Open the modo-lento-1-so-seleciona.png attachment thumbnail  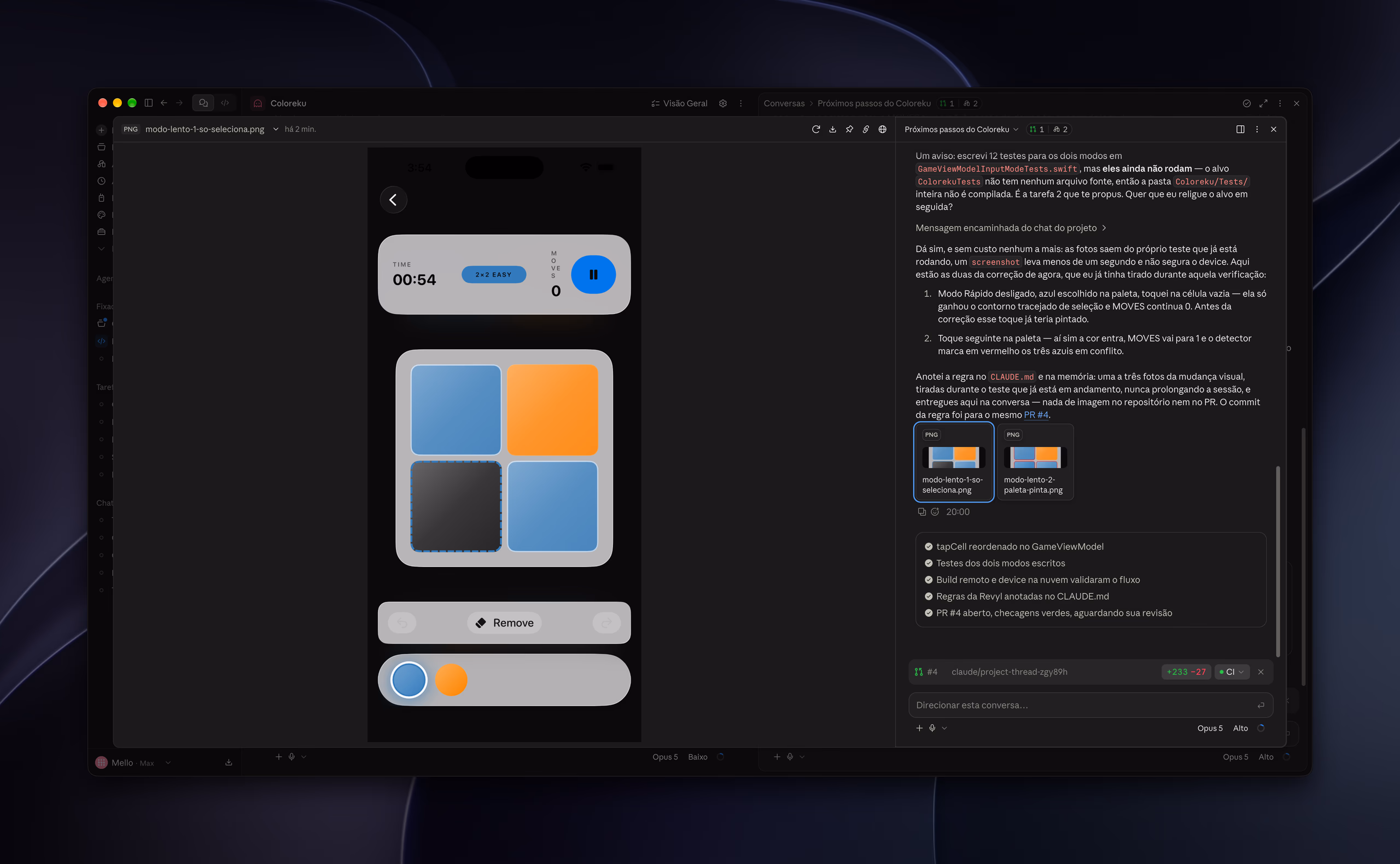[x=954, y=462]
